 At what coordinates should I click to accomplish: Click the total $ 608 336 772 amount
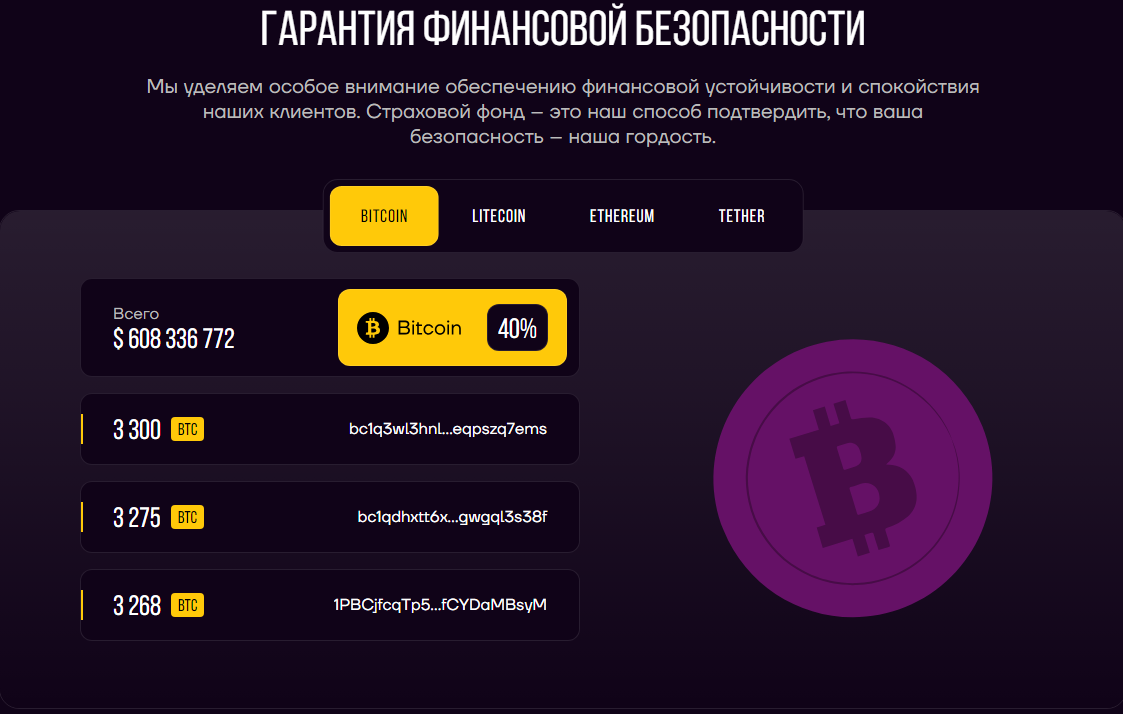174,339
